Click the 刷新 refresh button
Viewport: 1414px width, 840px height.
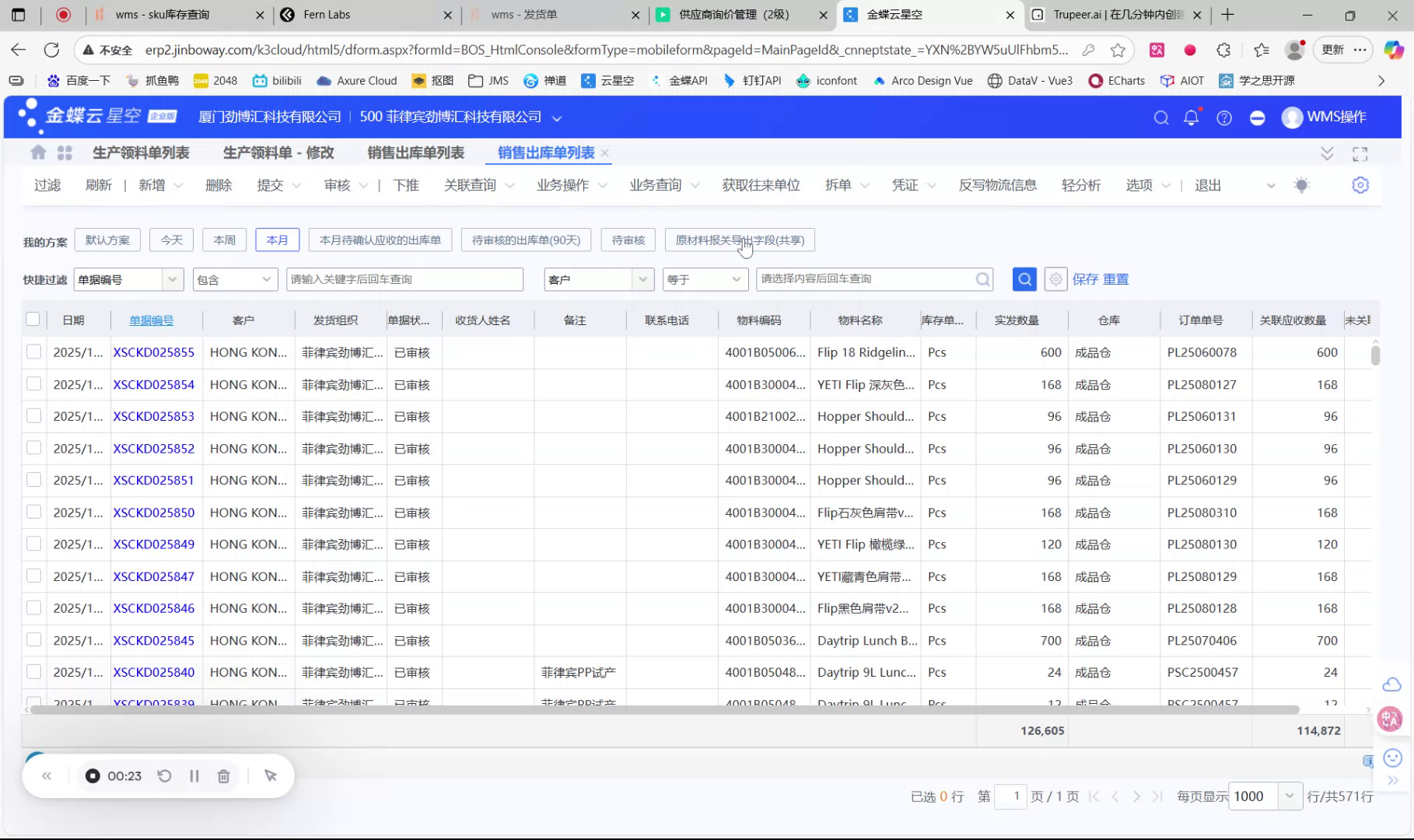click(x=98, y=185)
